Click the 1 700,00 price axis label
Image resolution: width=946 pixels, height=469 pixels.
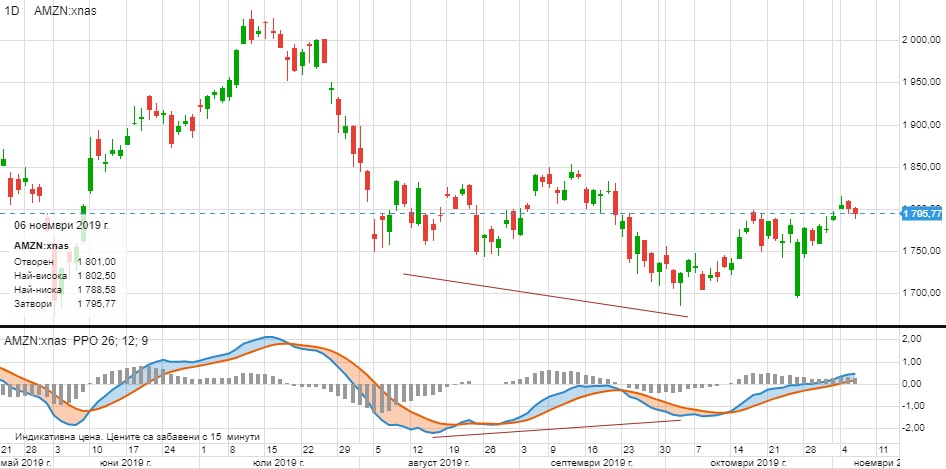pyautogui.click(x=921, y=293)
